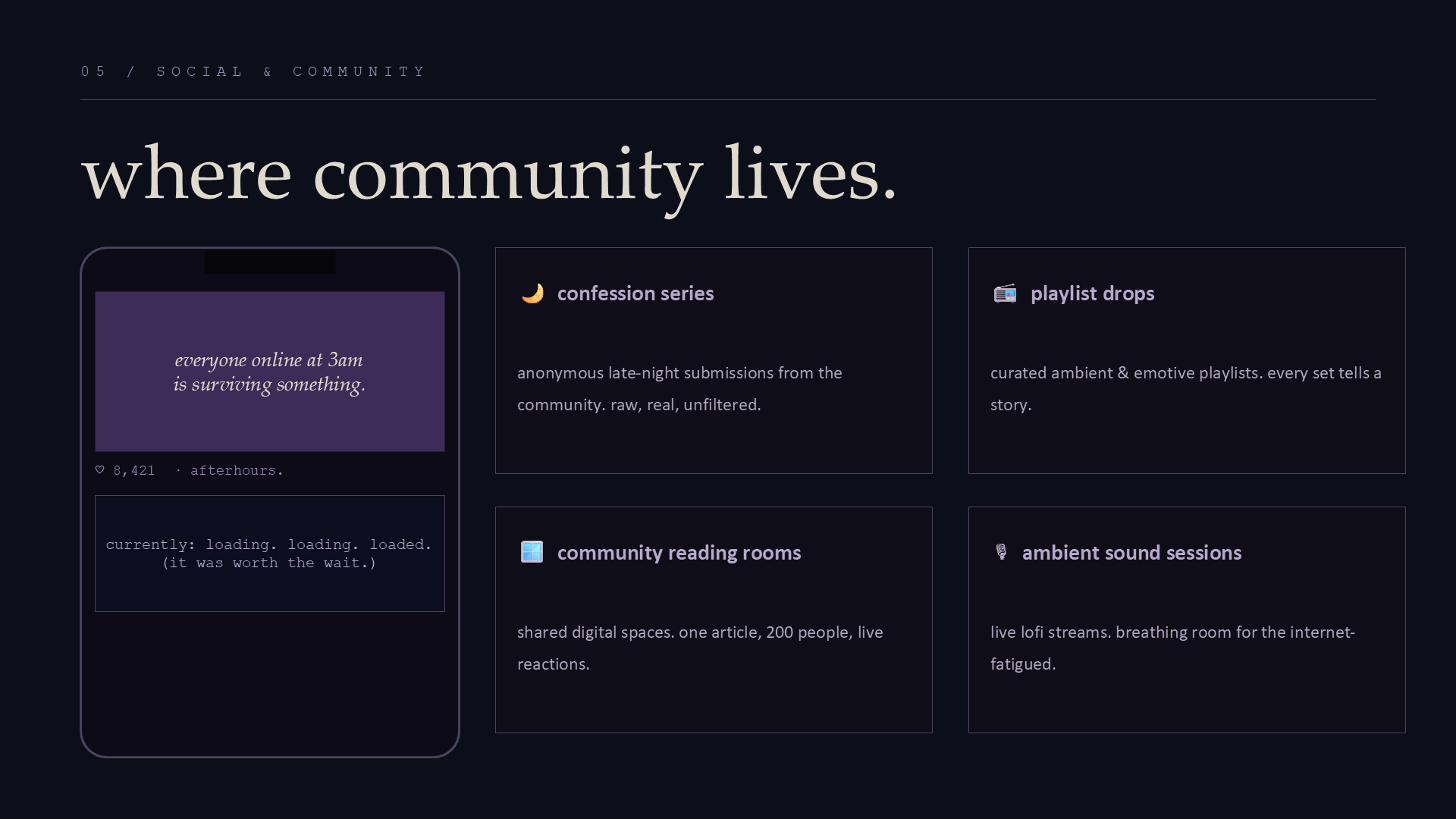1456x819 pixels.
Task: Select the "ambient sound sessions" heading
Action: pos(1131,553)
